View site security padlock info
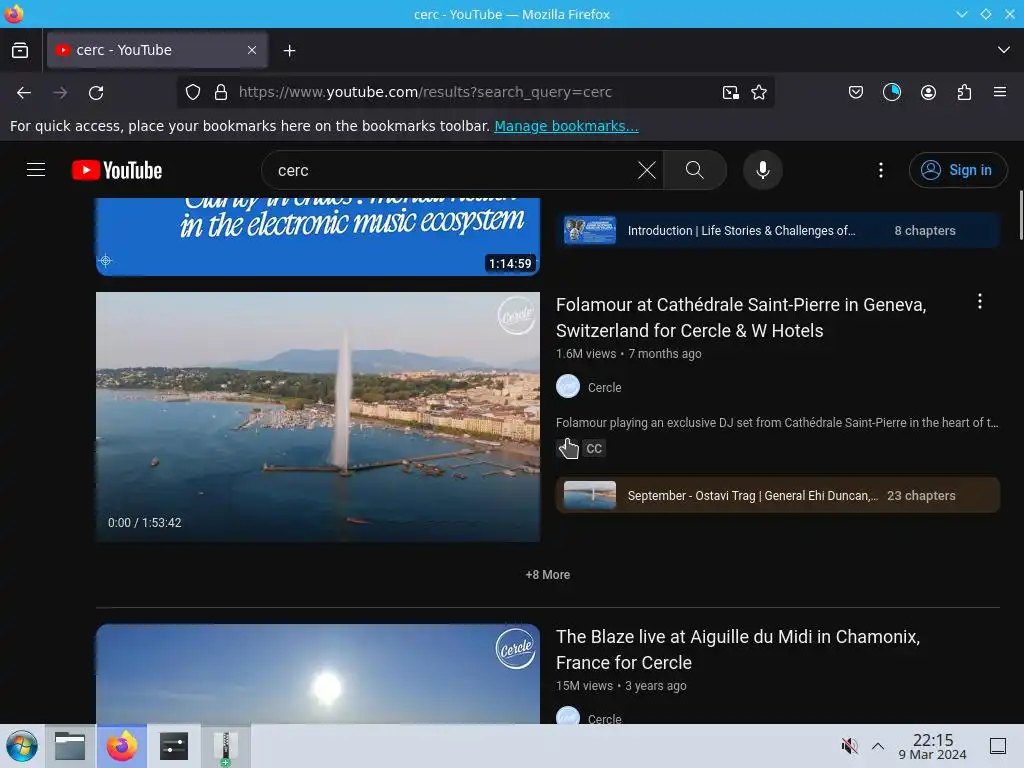1024x768 pixels. [x=221, y=93]
